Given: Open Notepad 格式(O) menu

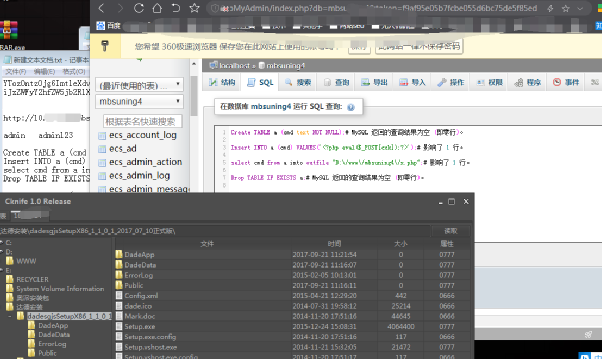Looking at the screenshot, I should pyautogui.click(x=74, y=72).
